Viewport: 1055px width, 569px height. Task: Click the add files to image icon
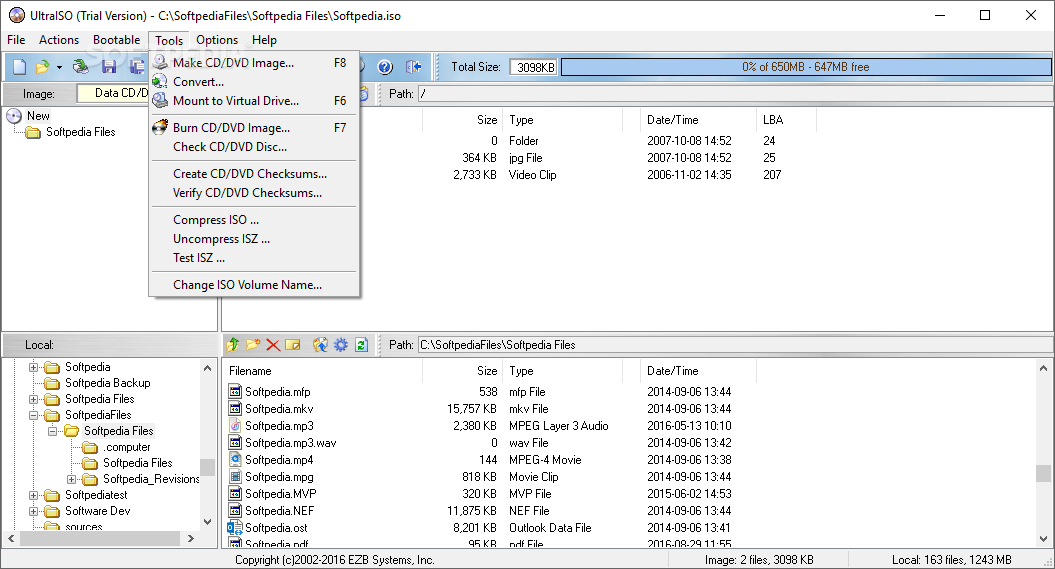tap(320, 345)
